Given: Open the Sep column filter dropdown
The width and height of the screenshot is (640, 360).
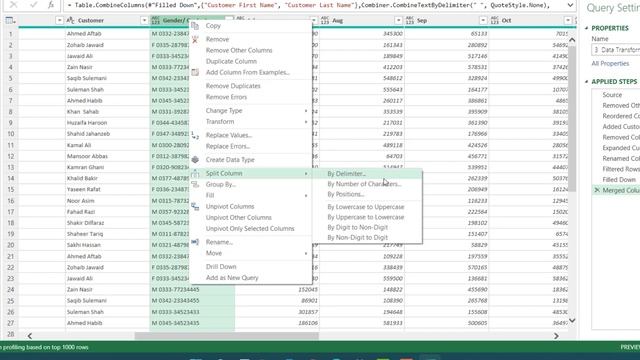Looking at the screenshot, I should [483, 20].
